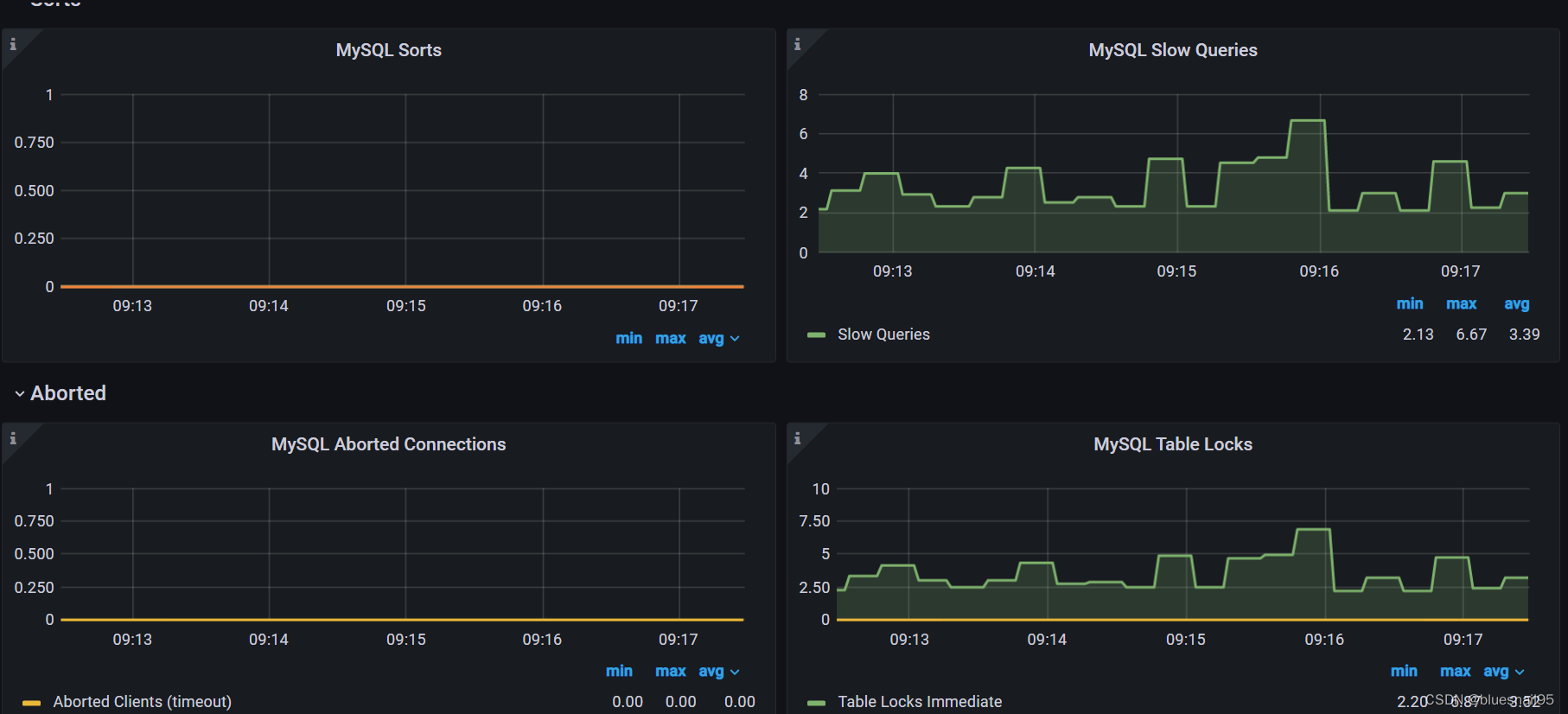Sort Table Locks legend by min
The image size is (1568, 714).
pos(1404,671)
